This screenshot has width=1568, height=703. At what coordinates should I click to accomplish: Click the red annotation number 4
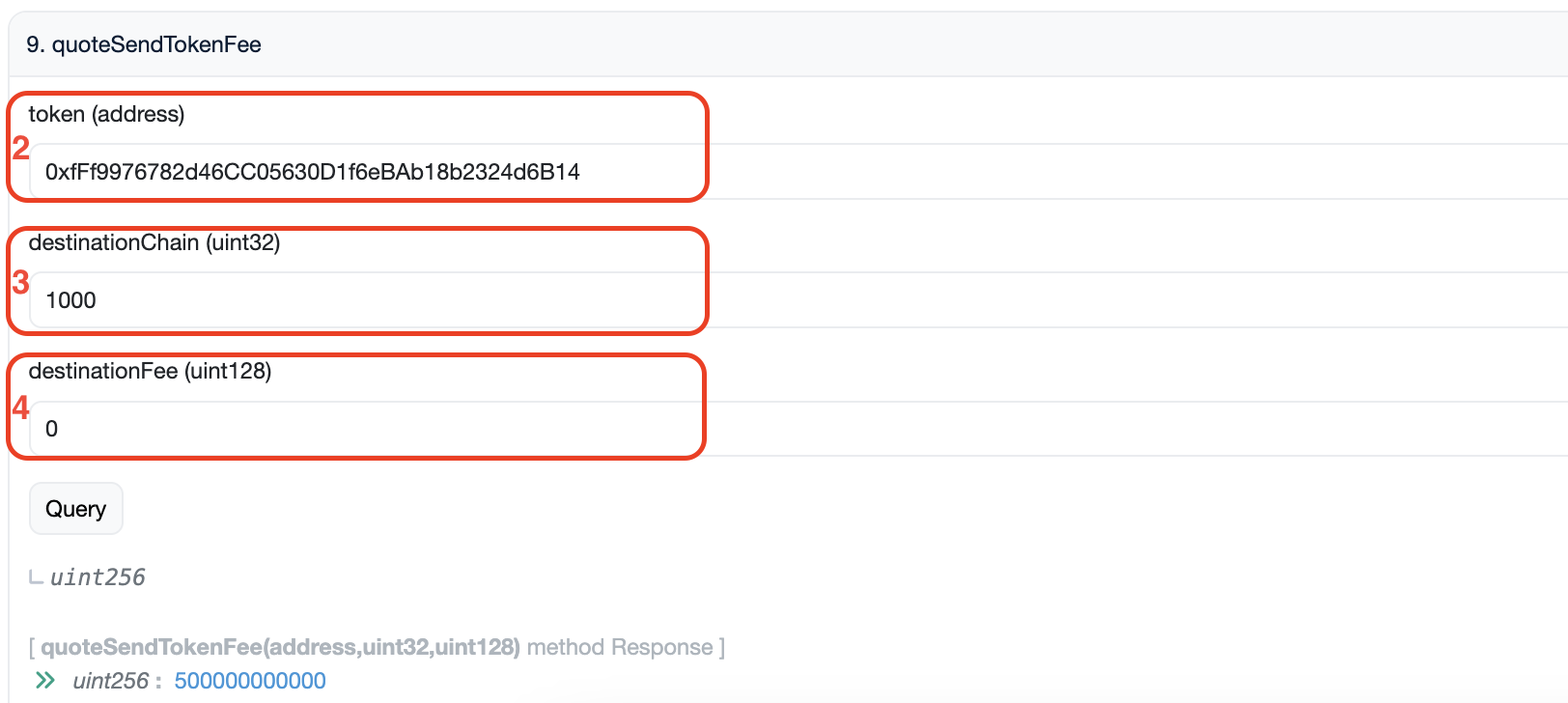pos(20,408)
